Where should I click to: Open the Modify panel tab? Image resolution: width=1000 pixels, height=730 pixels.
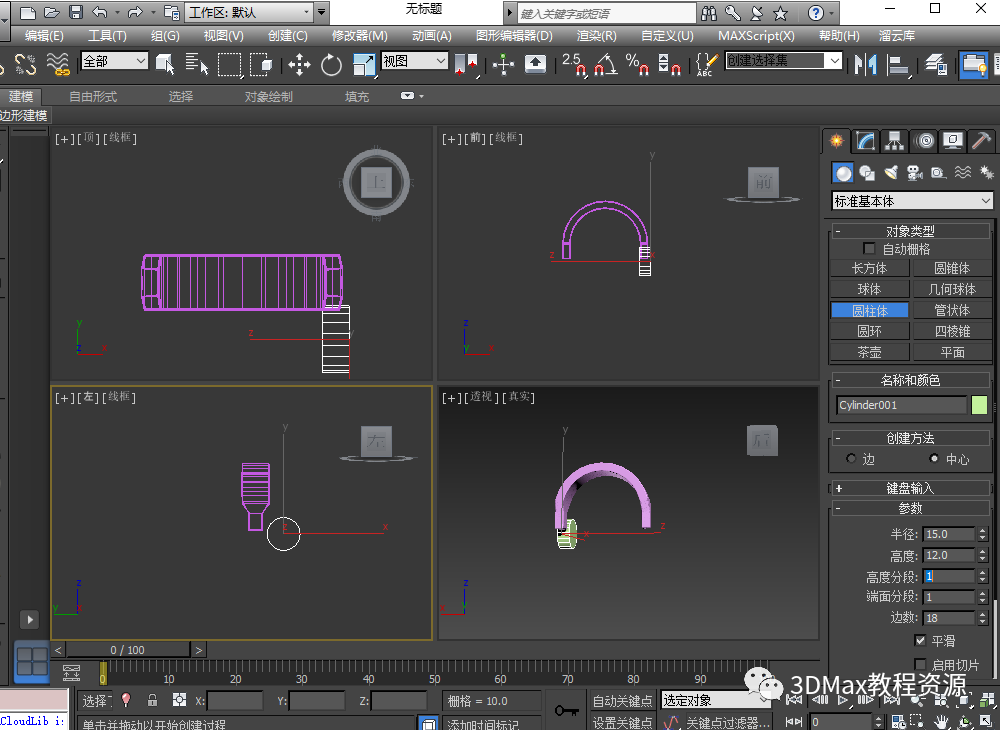866,141
